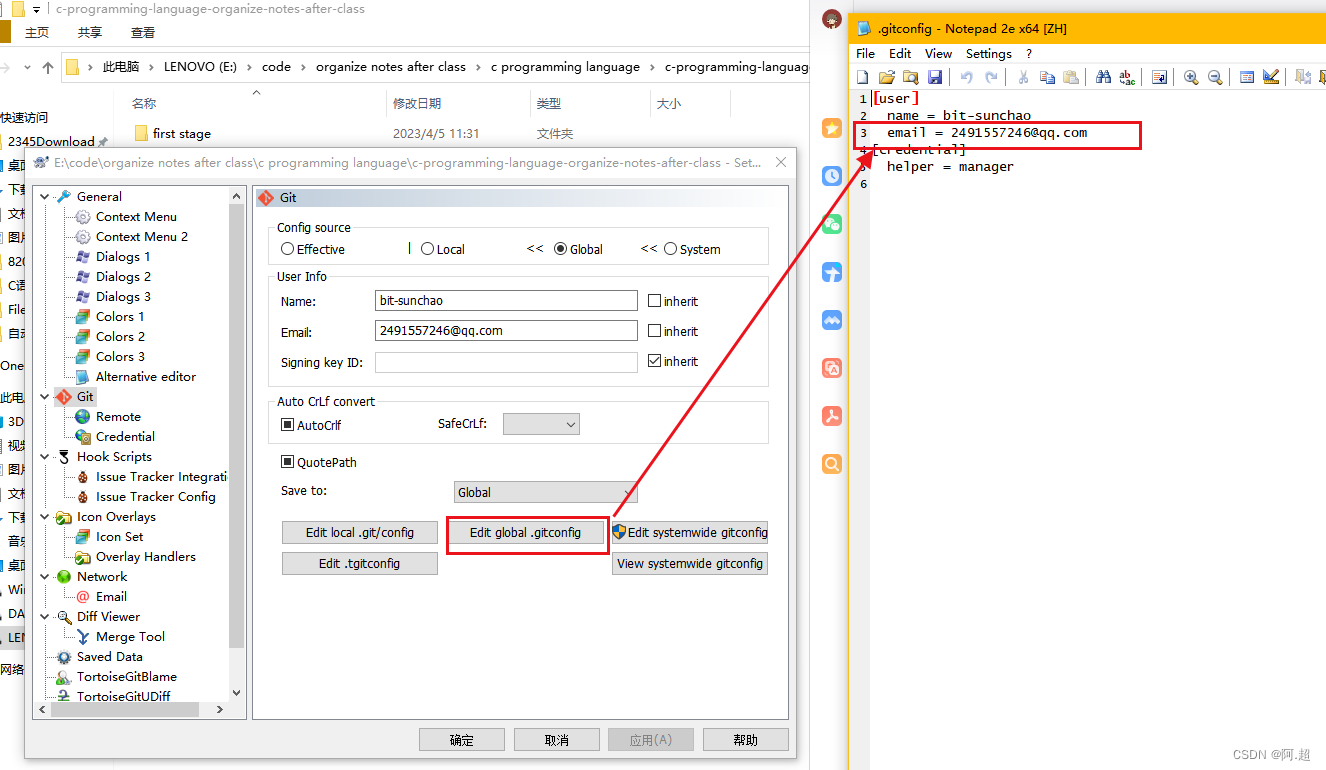Click the blue clock icon in sidebar
The height and width of the screenshot is (770, 1326).
pos(832,176)
